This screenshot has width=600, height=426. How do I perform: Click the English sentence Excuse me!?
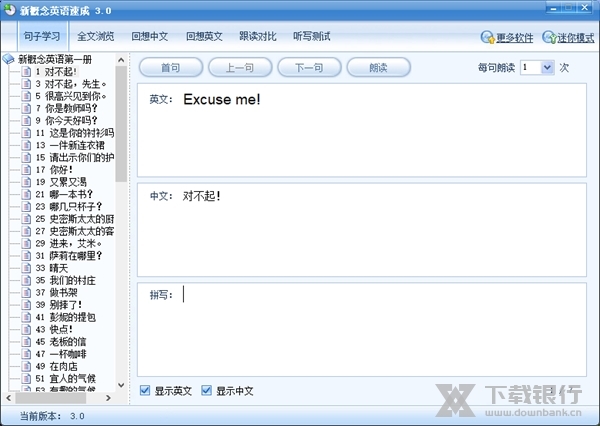[x=222, y=100]
